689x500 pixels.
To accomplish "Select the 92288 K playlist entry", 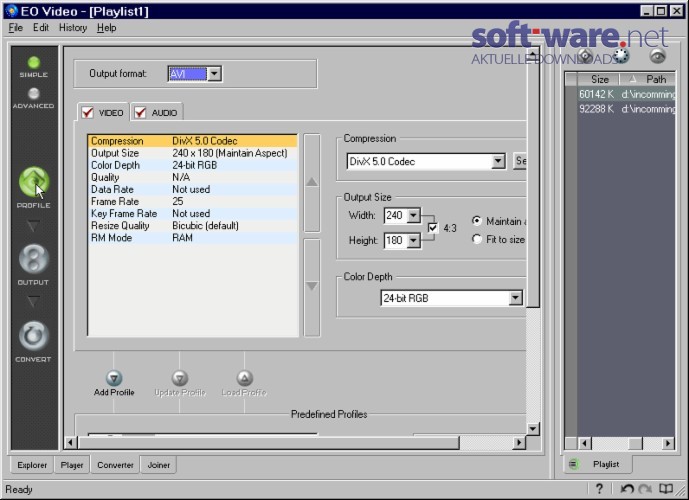I will (x=626, y=109).
